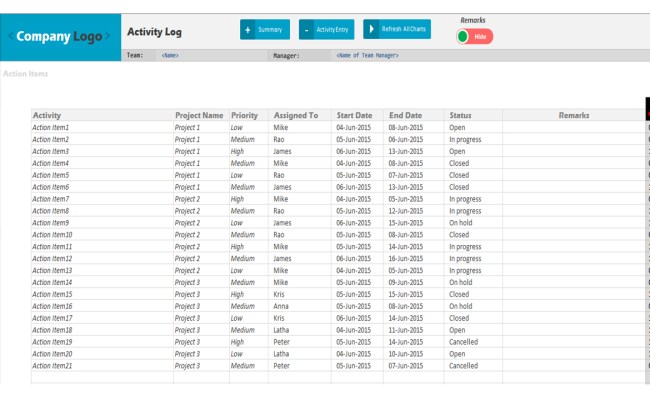650x400 pixels.
Task: Select cell Action Item3
Action: point(102,151)
